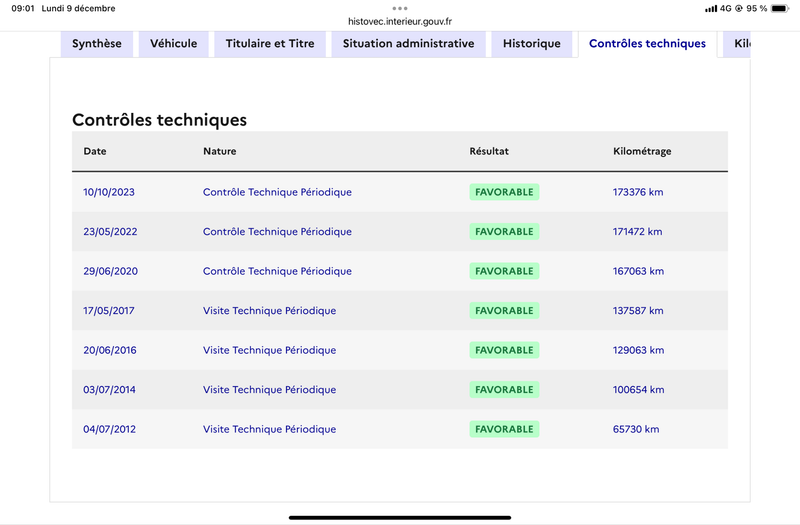Click FAVORABLE badge for 20/06/2016

pyautogui.click(x=504, y=351)
